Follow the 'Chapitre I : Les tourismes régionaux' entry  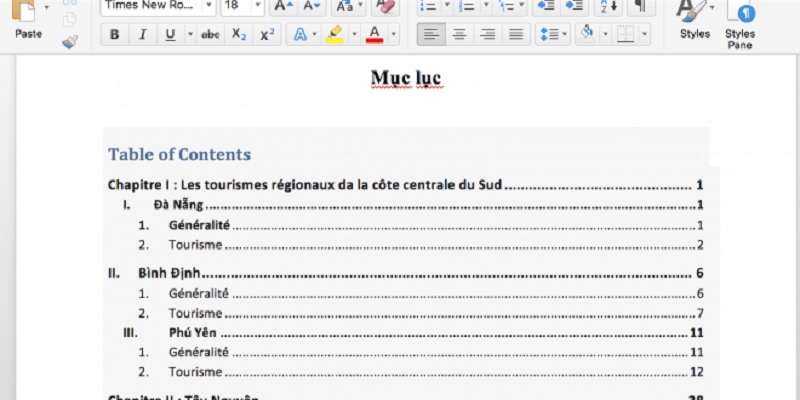[x=406, y=185]
